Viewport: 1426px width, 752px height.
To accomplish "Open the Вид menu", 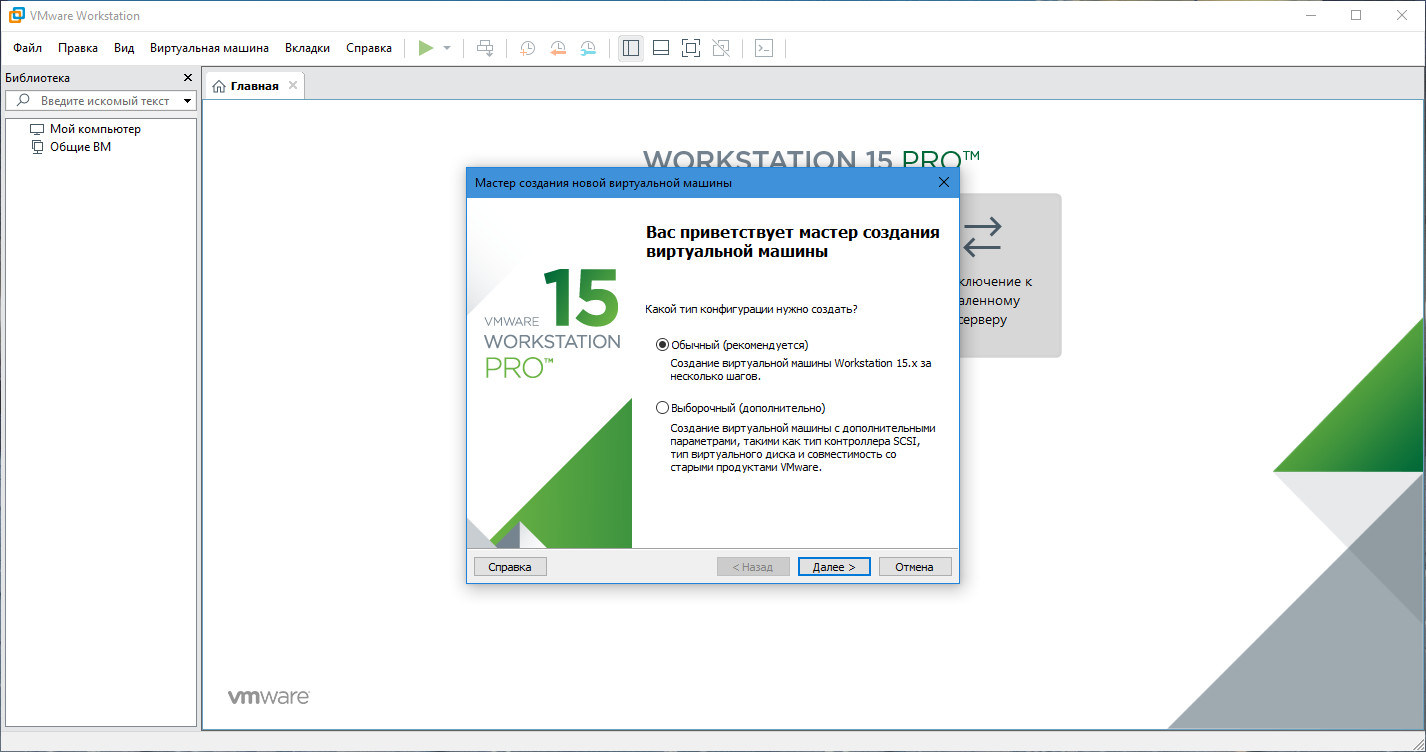I will click(x=124, y=48).
